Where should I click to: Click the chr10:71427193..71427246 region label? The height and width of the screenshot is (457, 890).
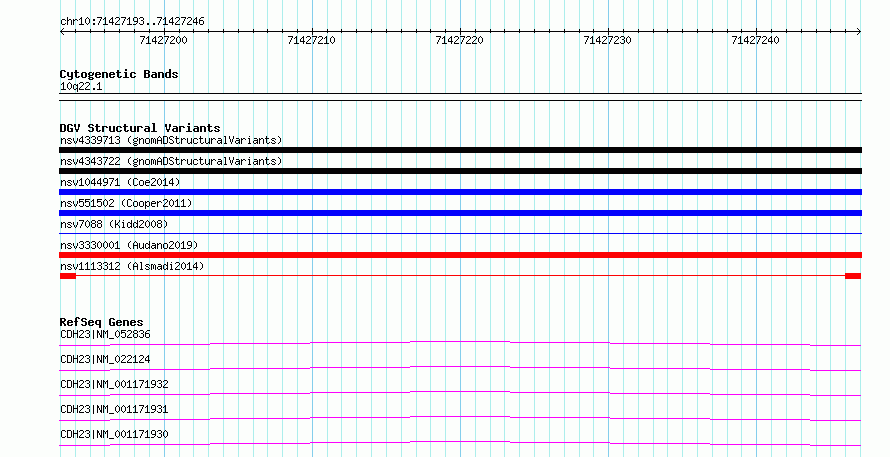pos(132,22)
